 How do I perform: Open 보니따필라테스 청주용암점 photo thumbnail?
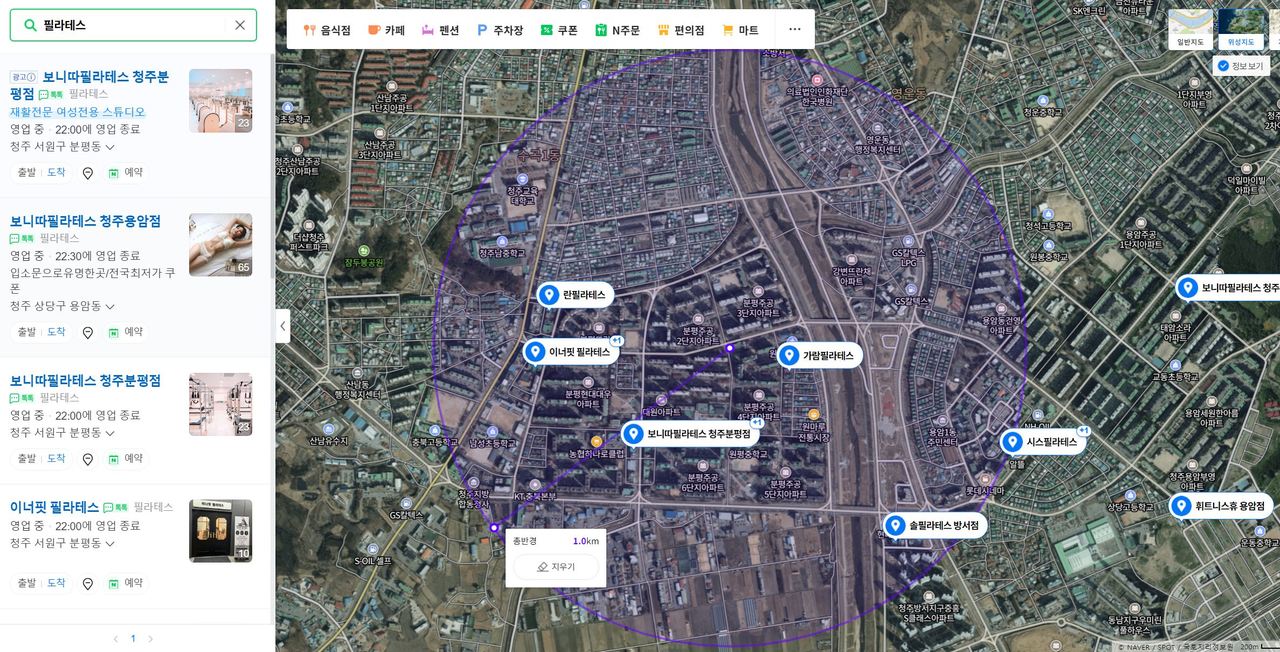click(220, 244)
